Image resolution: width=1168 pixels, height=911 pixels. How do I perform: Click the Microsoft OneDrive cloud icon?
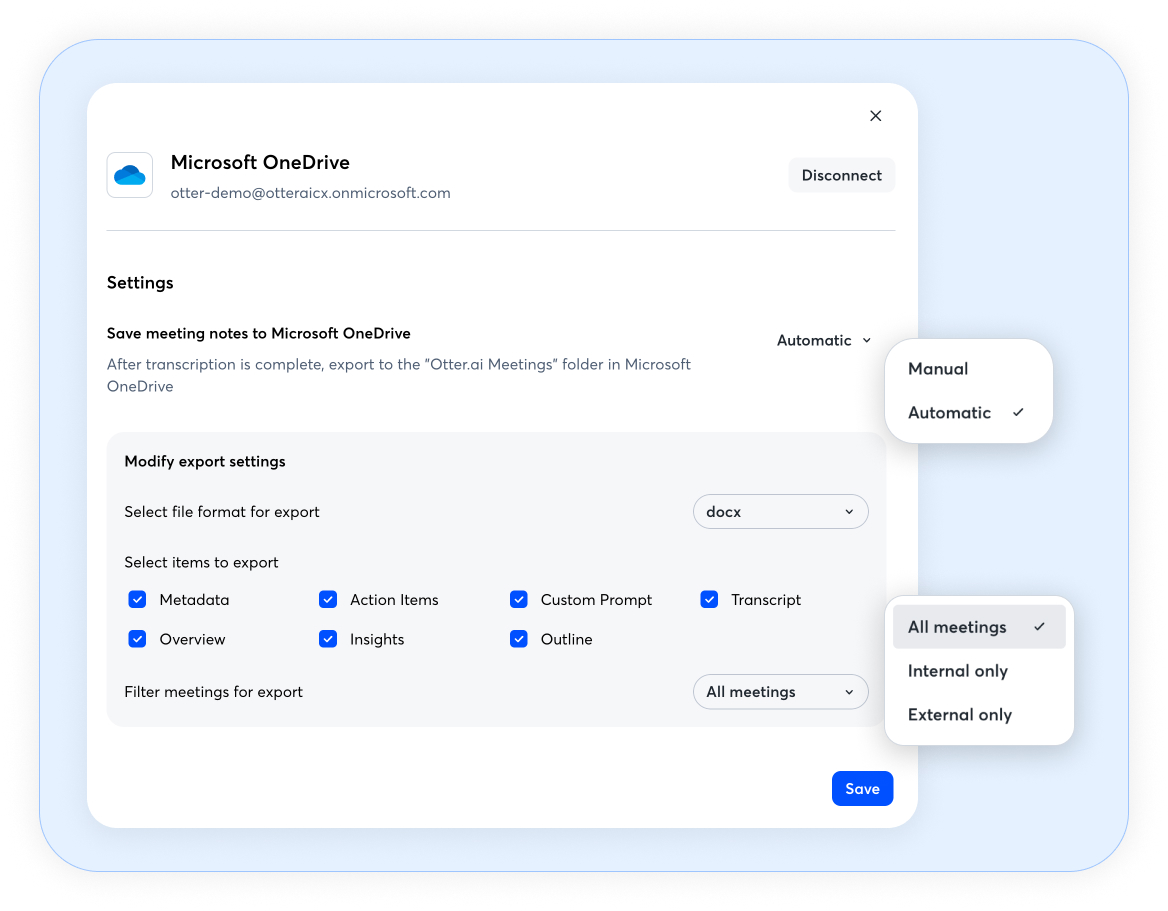coord(130,175)
